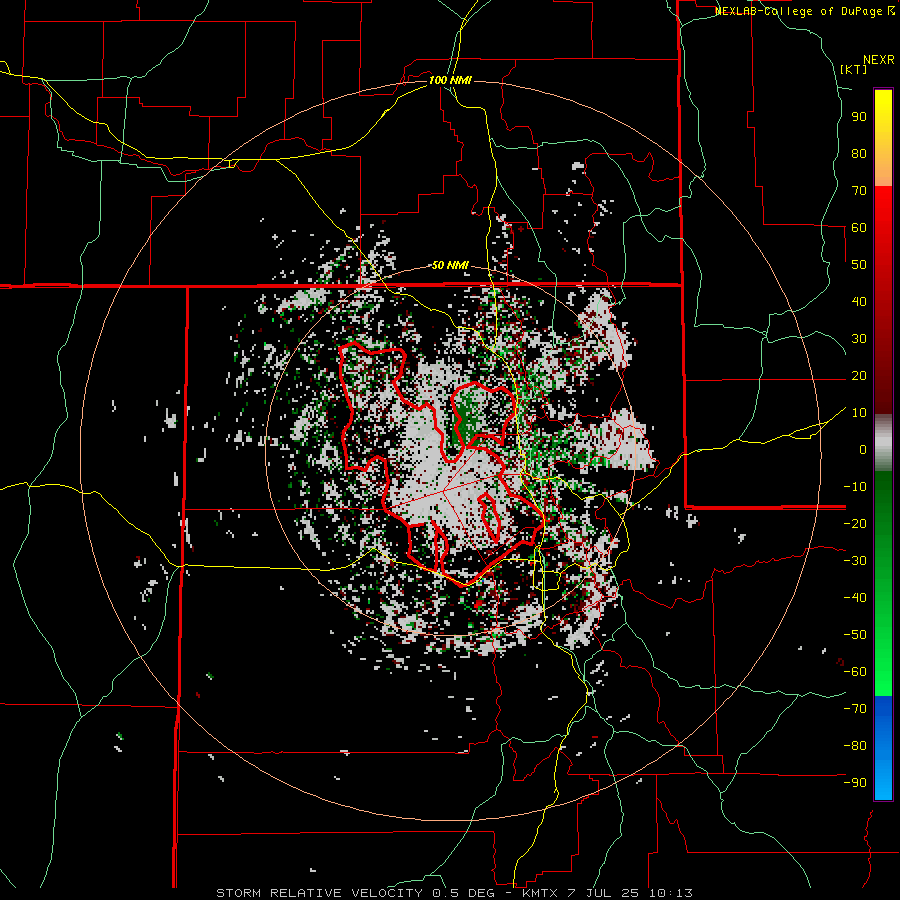
Task: Click the -30 value on velocity scale
Action: click(855, 561)
